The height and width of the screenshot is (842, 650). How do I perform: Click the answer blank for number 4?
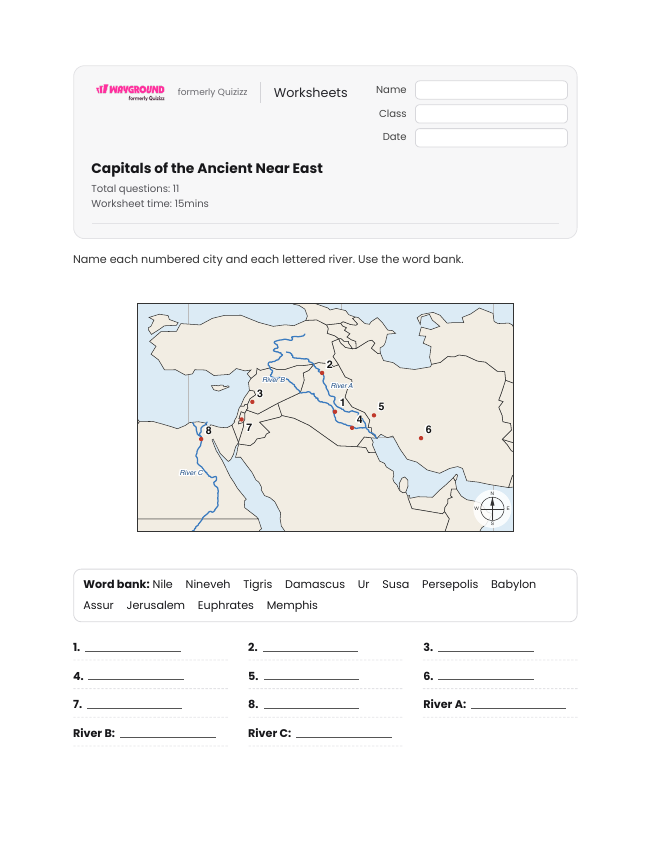tap(136, 676)
